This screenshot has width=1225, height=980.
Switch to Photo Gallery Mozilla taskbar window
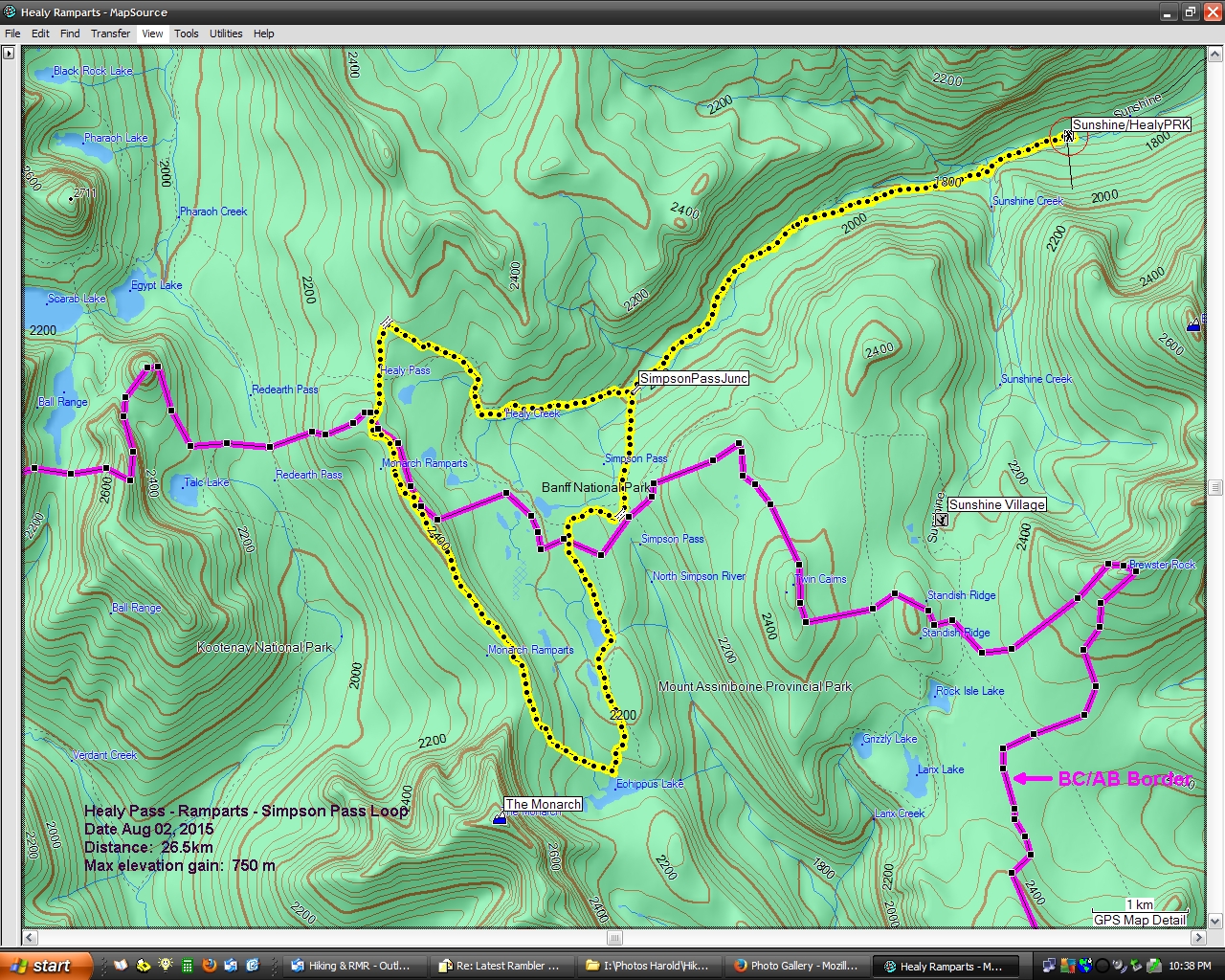(796, 966)
